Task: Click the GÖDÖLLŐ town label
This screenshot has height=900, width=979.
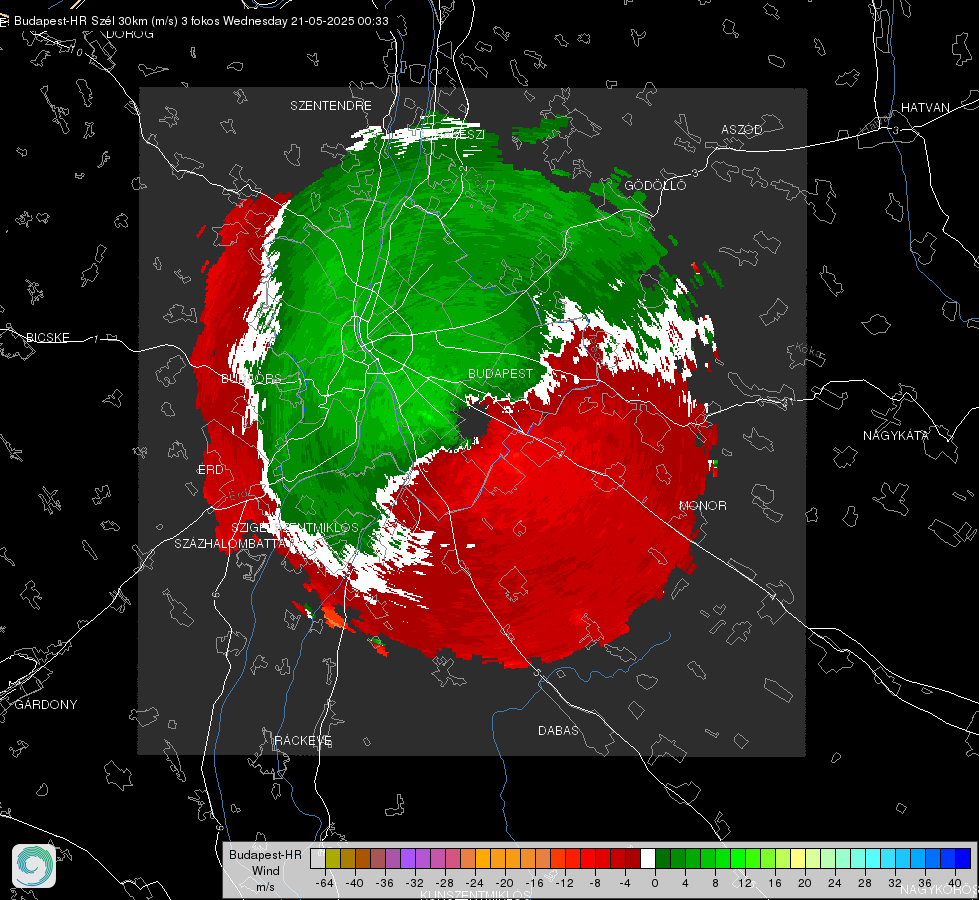Action: pos(655,185)
